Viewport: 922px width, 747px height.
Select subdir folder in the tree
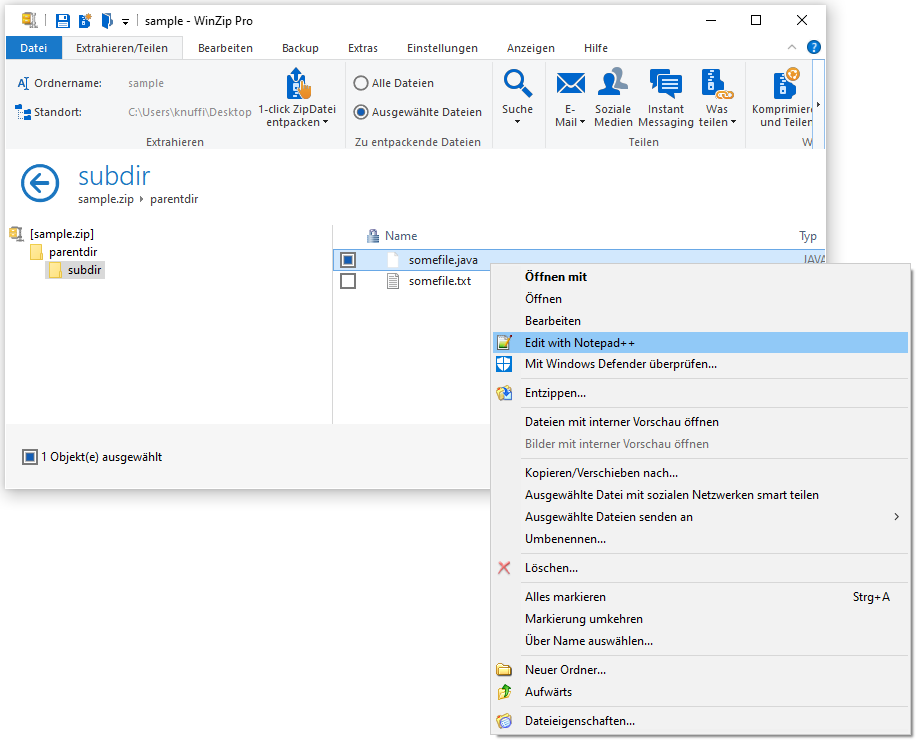(84, 270)
